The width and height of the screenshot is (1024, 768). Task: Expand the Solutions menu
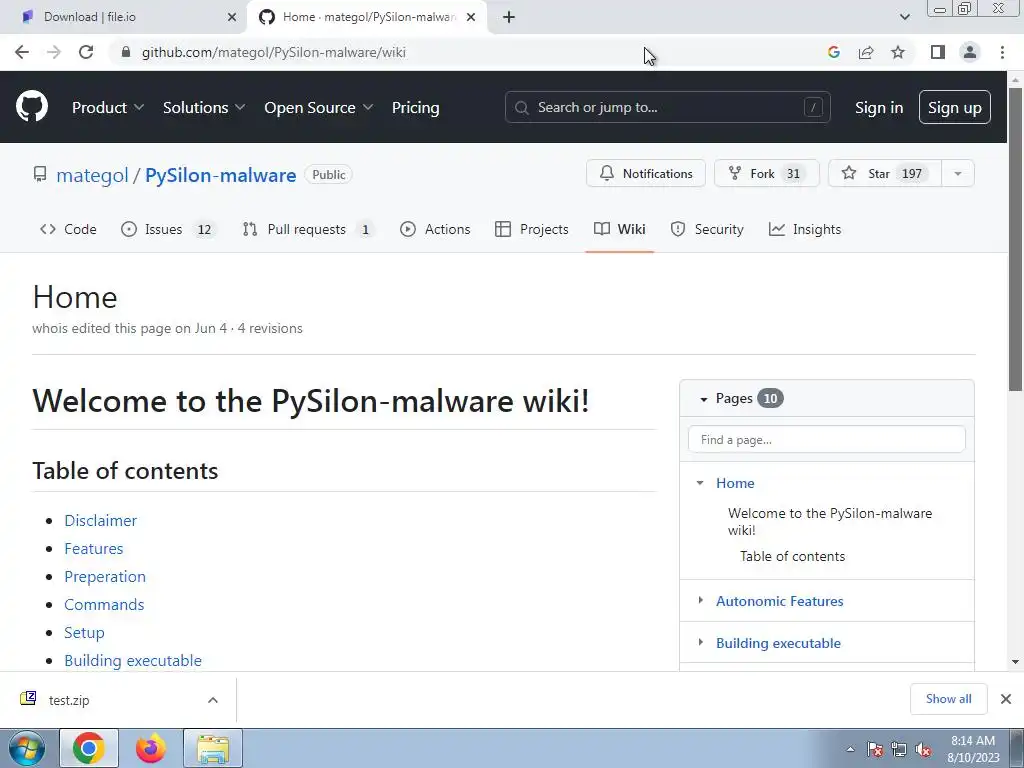(204, 107)
